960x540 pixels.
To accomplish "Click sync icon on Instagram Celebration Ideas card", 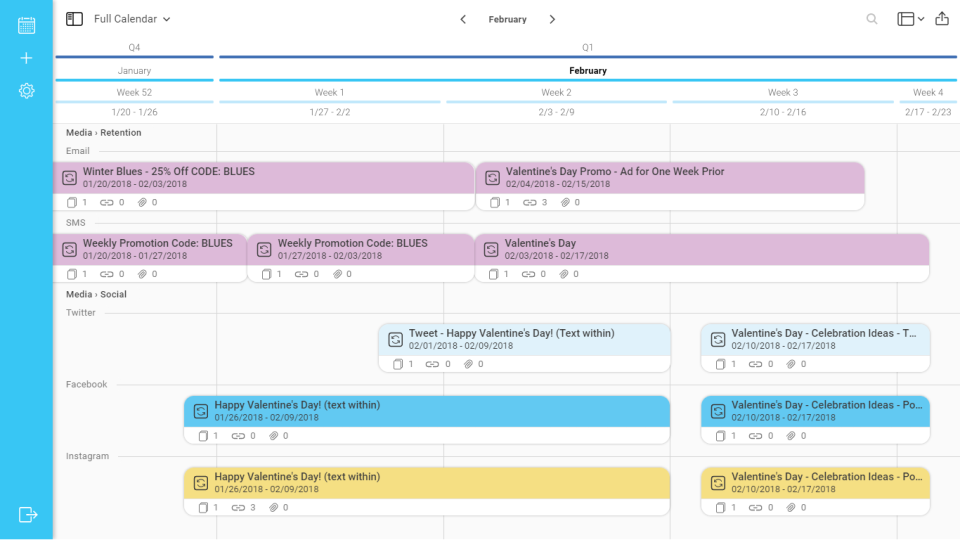I will point(718,482).
